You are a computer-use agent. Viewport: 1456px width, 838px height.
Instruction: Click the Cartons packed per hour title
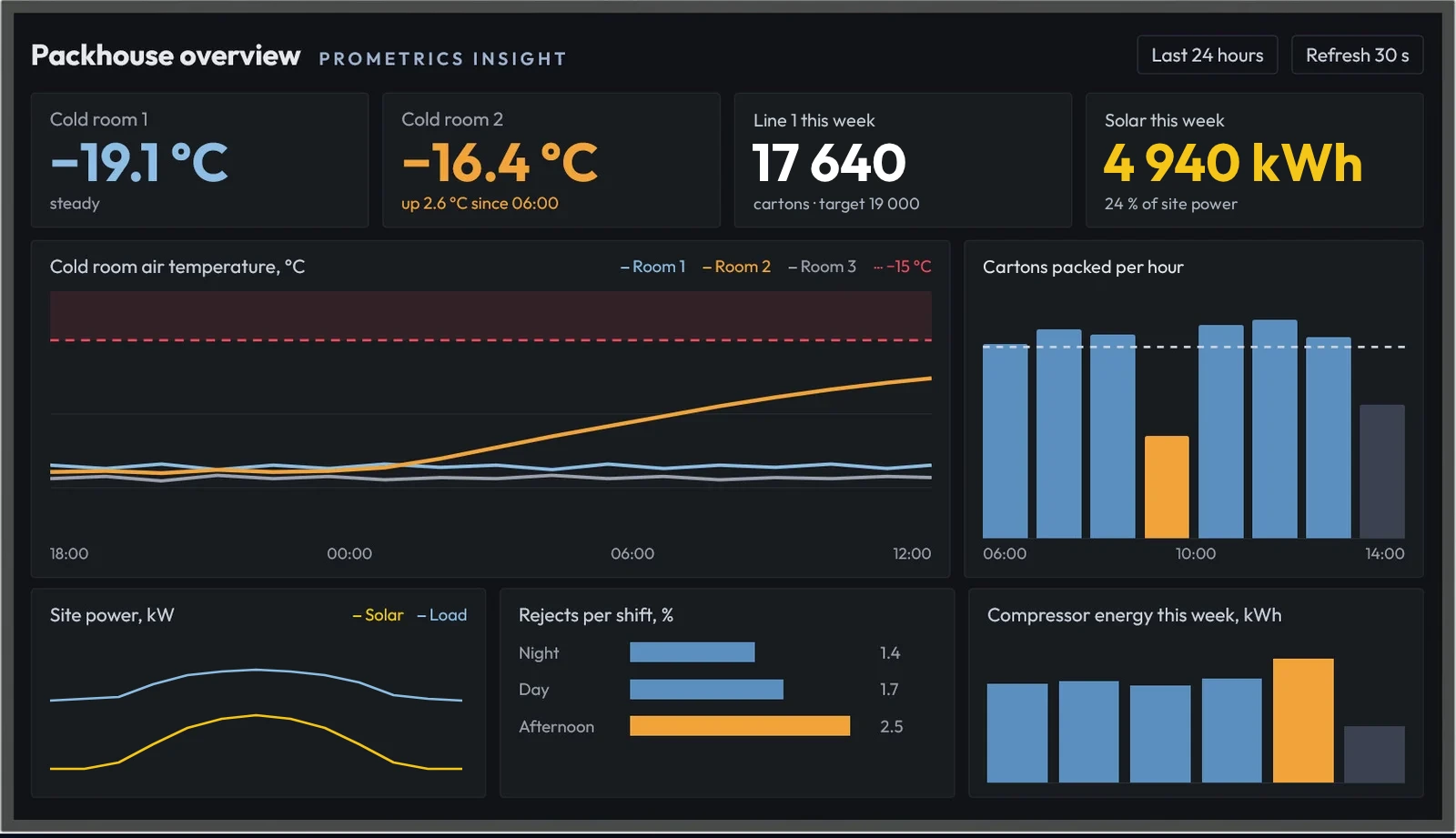tap(1083, 267)
